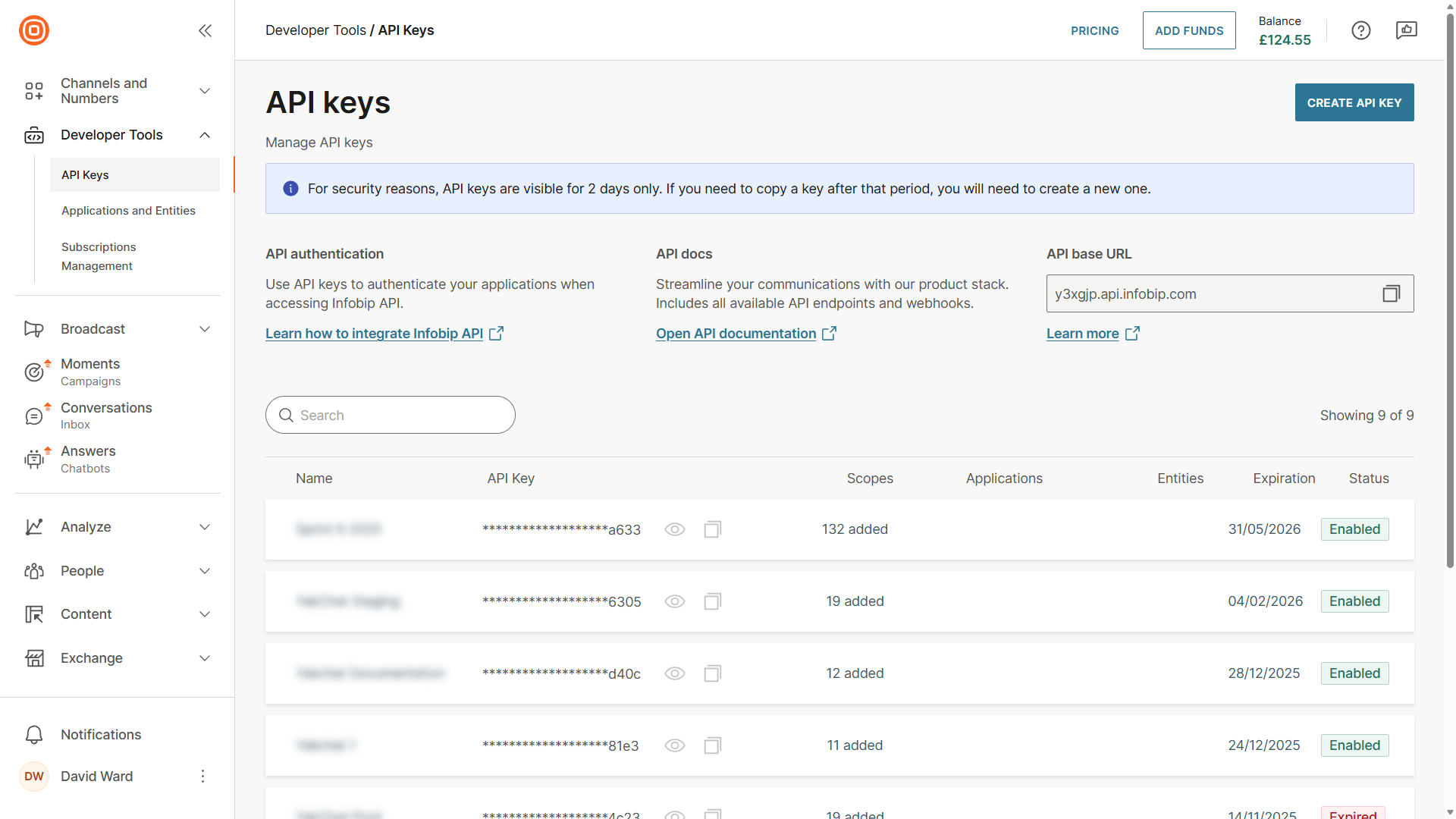Open API documentation link
1456x819 pixels.
736,334
